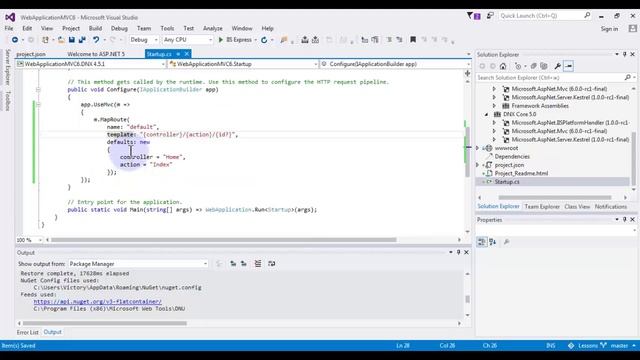Screen dimensions: 640x360
Task: Toggle auto-hide pin on Solution Explorer
Action: point(624,54)
